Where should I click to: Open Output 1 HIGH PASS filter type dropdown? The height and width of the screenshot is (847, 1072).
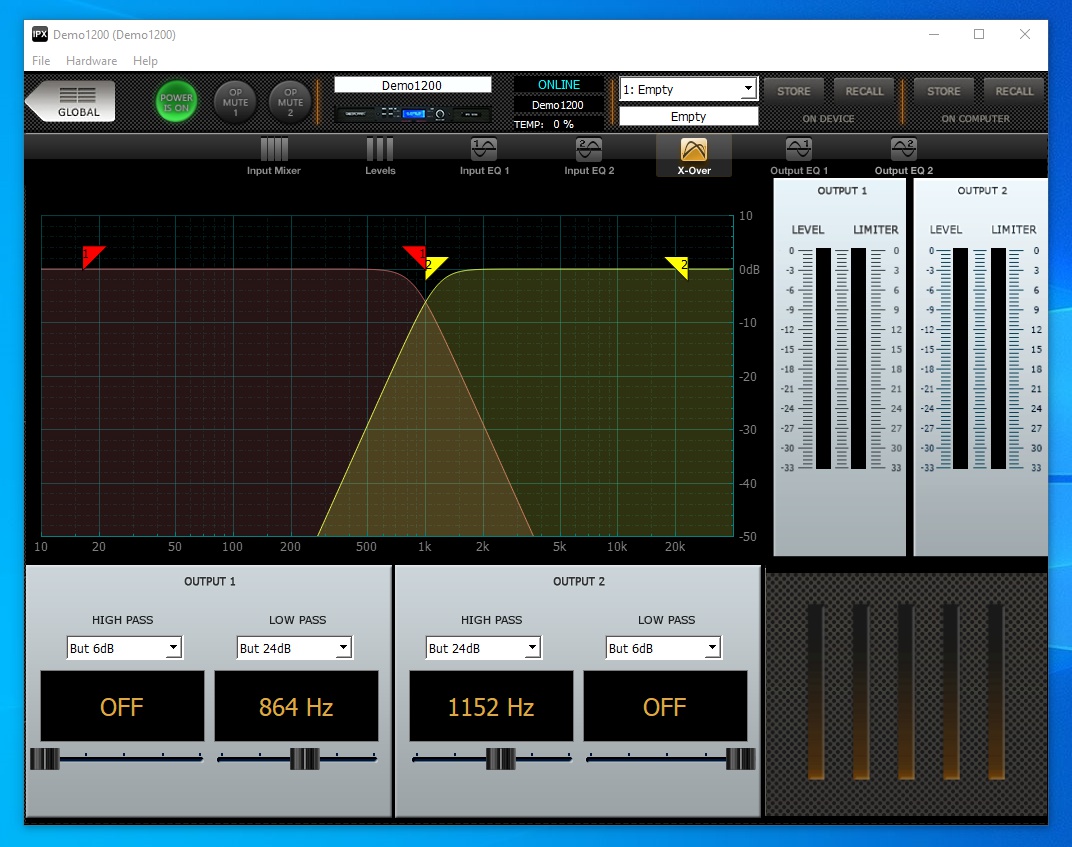tap(123, 647)
